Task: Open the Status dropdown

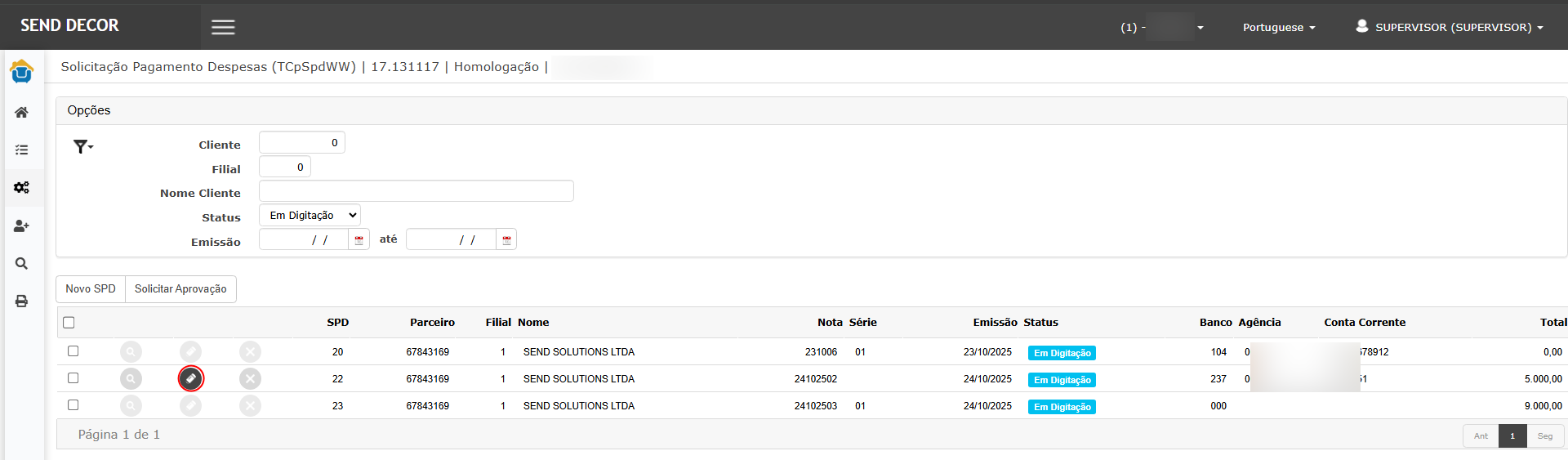Action: click(x=310, y=216)
